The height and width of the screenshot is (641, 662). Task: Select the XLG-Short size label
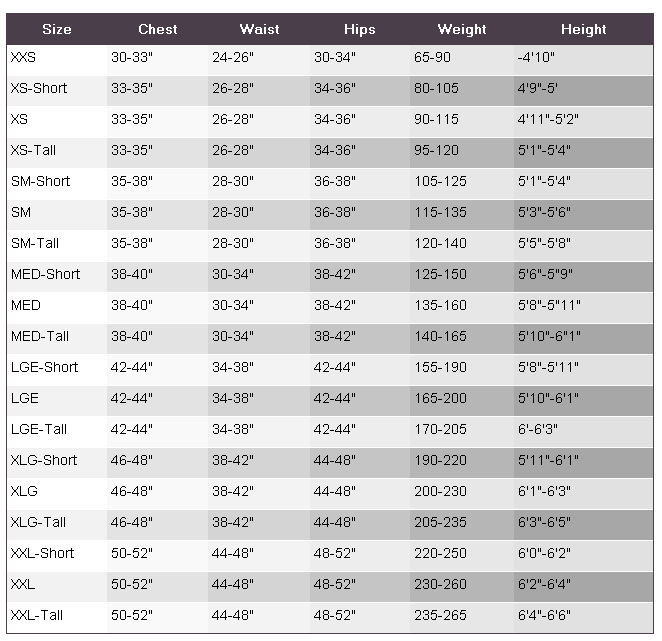(44, 460)
